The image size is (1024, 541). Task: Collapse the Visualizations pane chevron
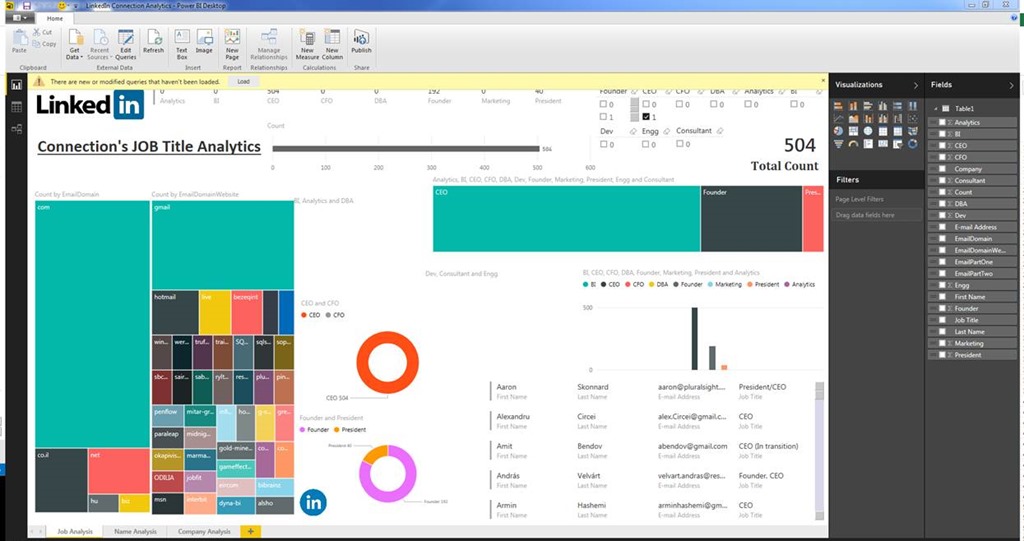(915, 86)
